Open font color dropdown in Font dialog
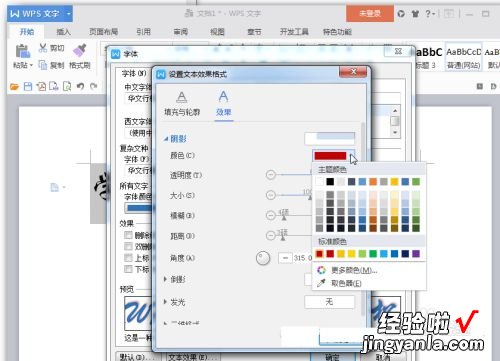The height and width of the screenshot is (361, 500). 138,208
